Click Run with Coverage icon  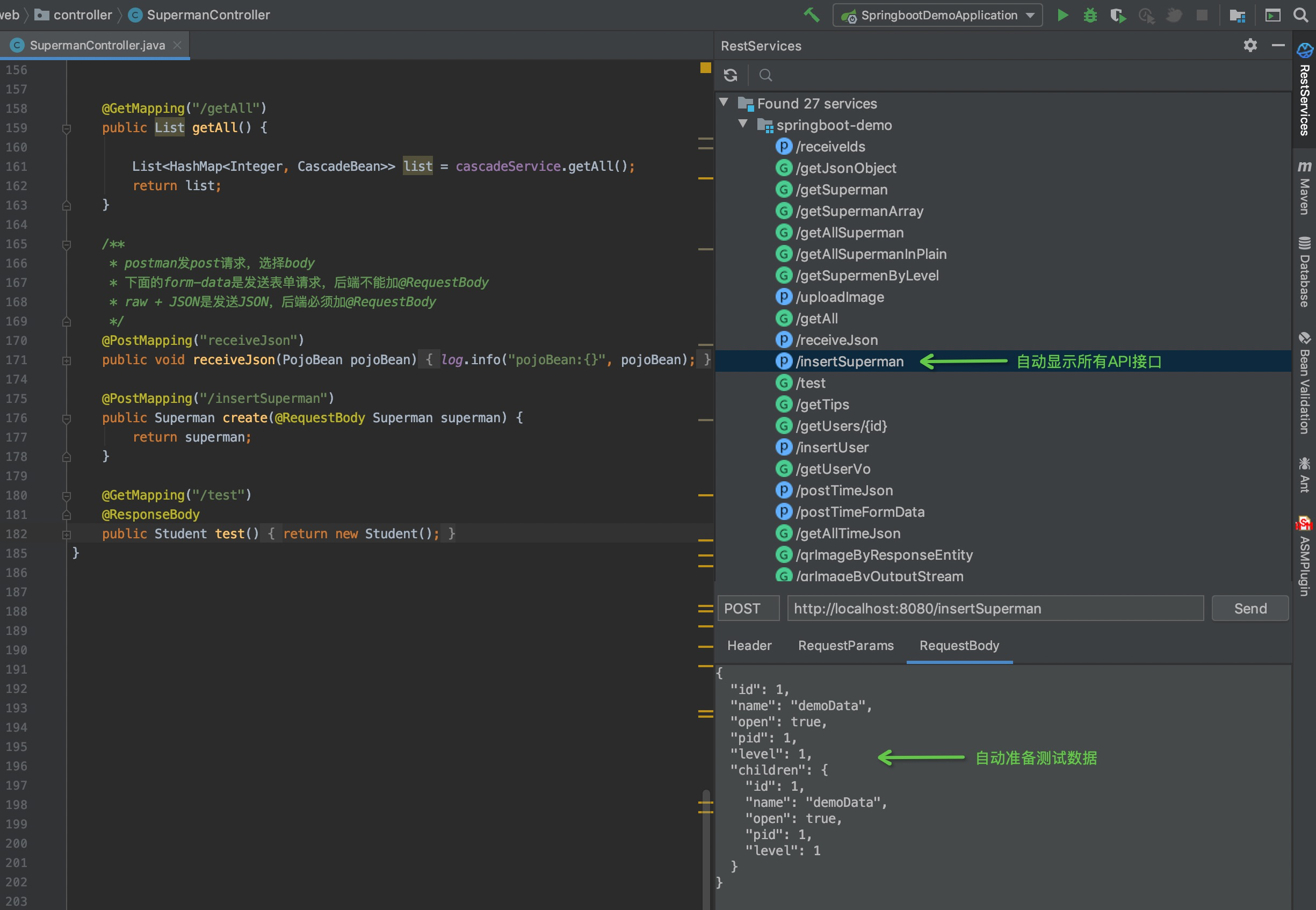click(x=1118, y=16)
